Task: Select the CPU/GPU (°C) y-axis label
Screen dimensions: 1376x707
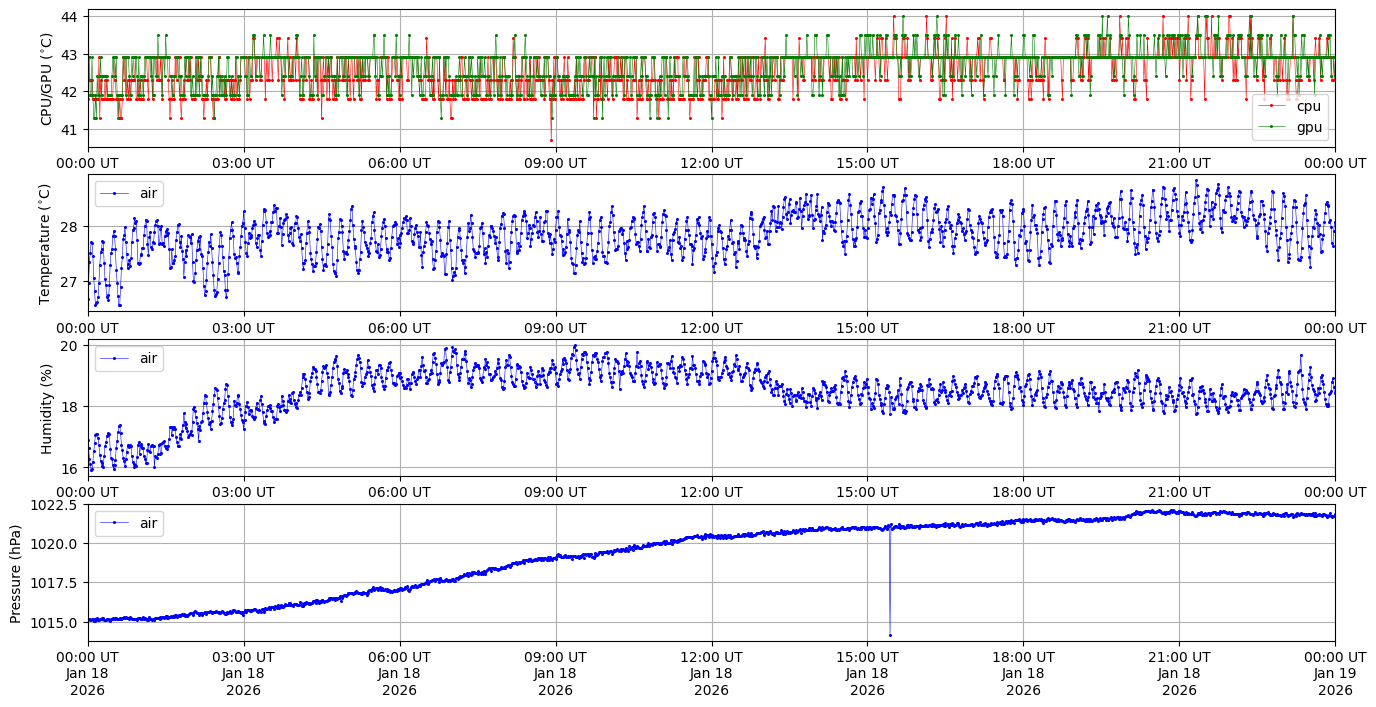Action: point(46,79)
